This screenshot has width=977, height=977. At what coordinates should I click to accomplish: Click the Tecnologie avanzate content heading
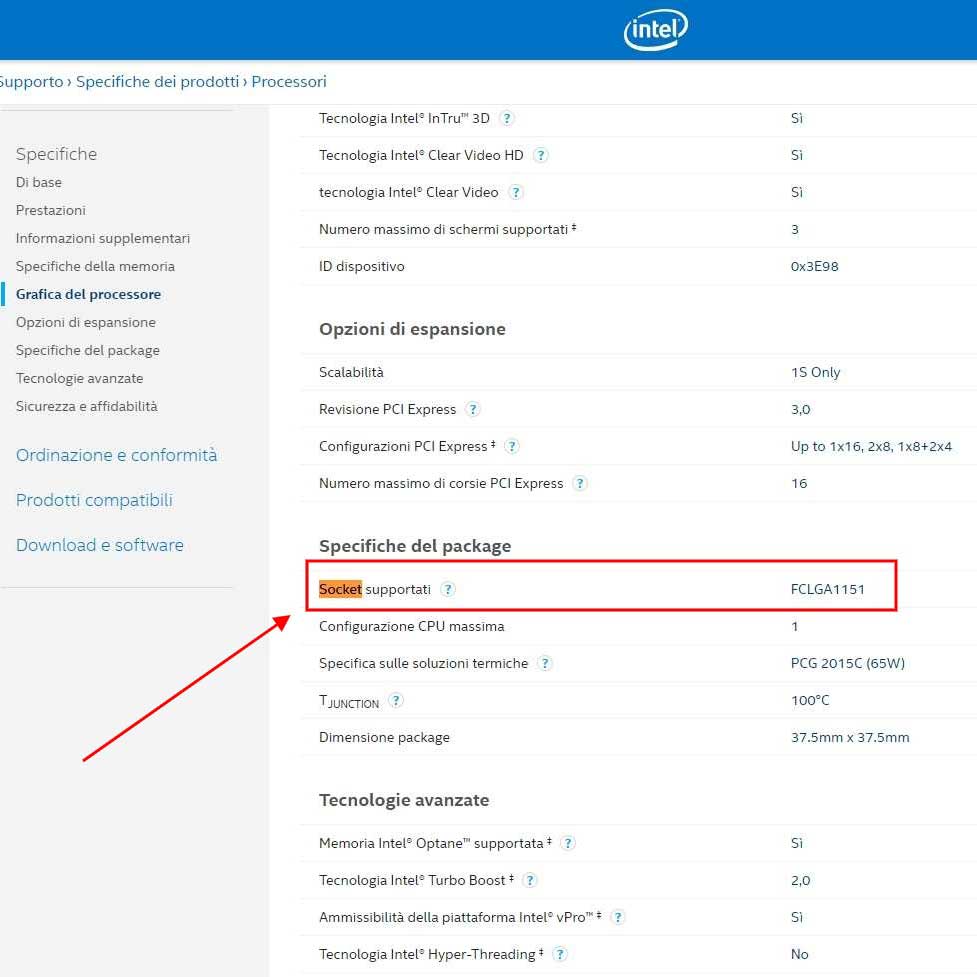tap(404, 800)
